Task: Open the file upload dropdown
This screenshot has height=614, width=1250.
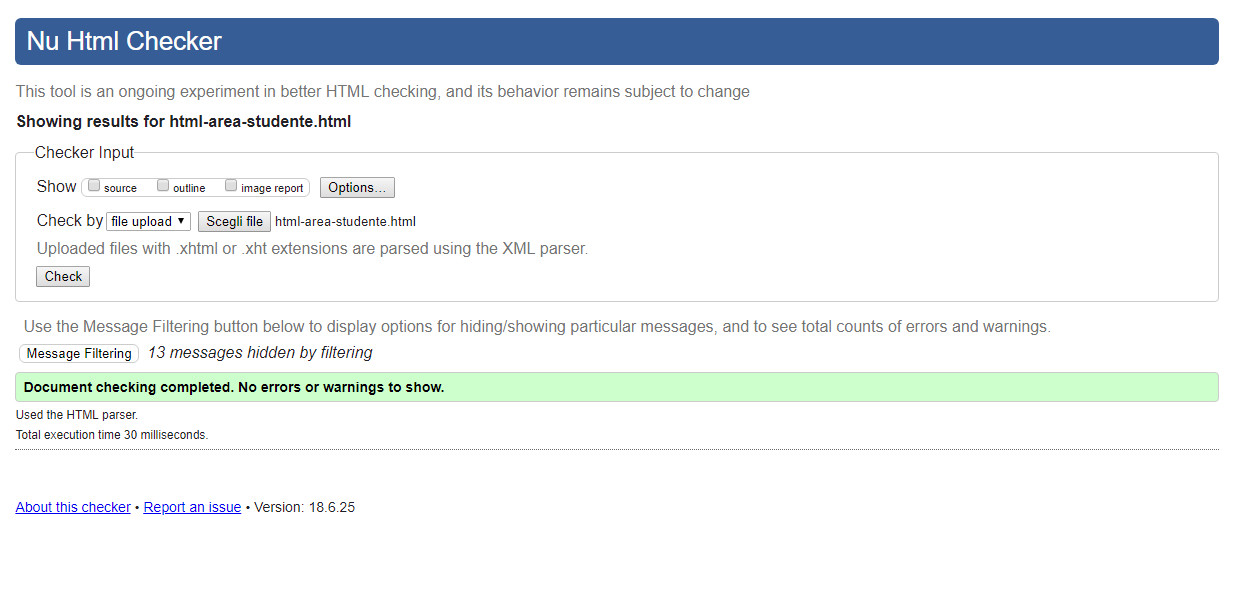Action: pos(149,221)
